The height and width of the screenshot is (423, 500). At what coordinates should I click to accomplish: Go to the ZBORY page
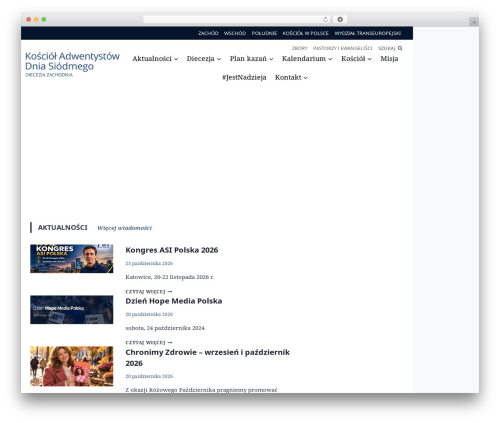(300, 48)
